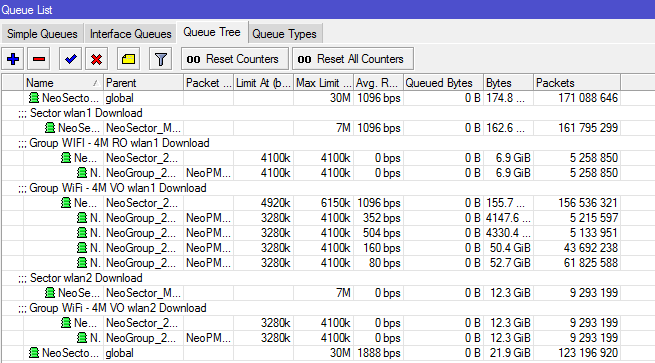
Task: Sort by the Name column header
Action: [x=63, y=83]
